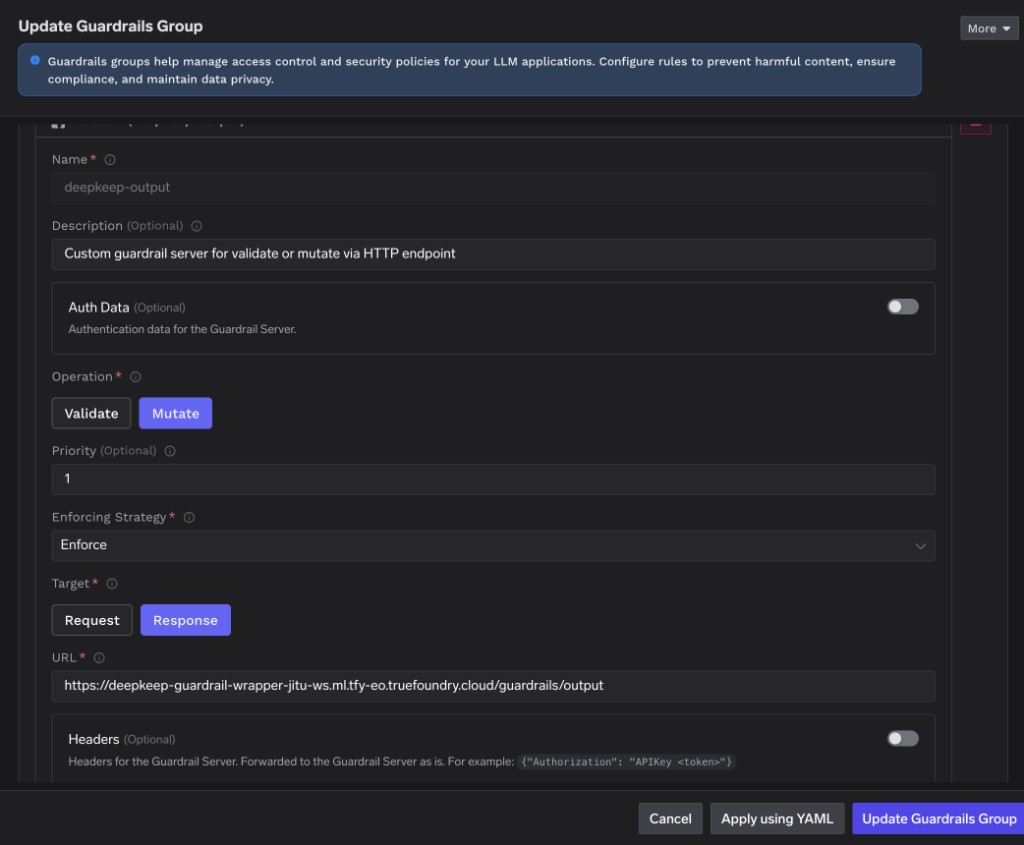Click the 'Update Guardrails Group' dialog title
This screenshot has width=1024, height=845.
click(110, 26)
